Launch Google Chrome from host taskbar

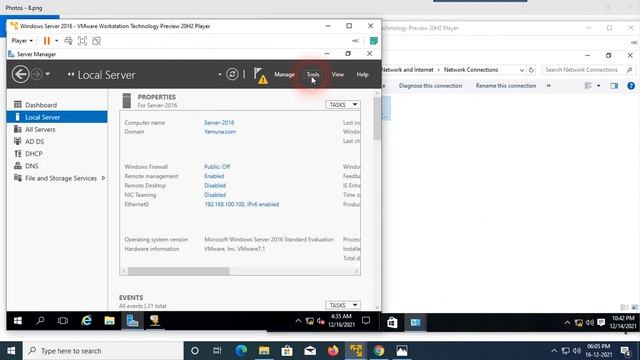(x=379, y=351)
